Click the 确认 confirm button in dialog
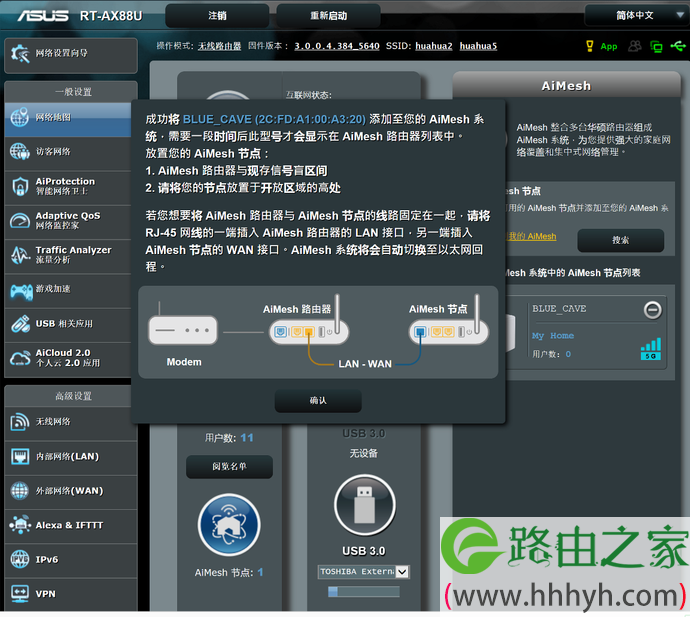This screenshot has width=690, height=617. (318, 400)
